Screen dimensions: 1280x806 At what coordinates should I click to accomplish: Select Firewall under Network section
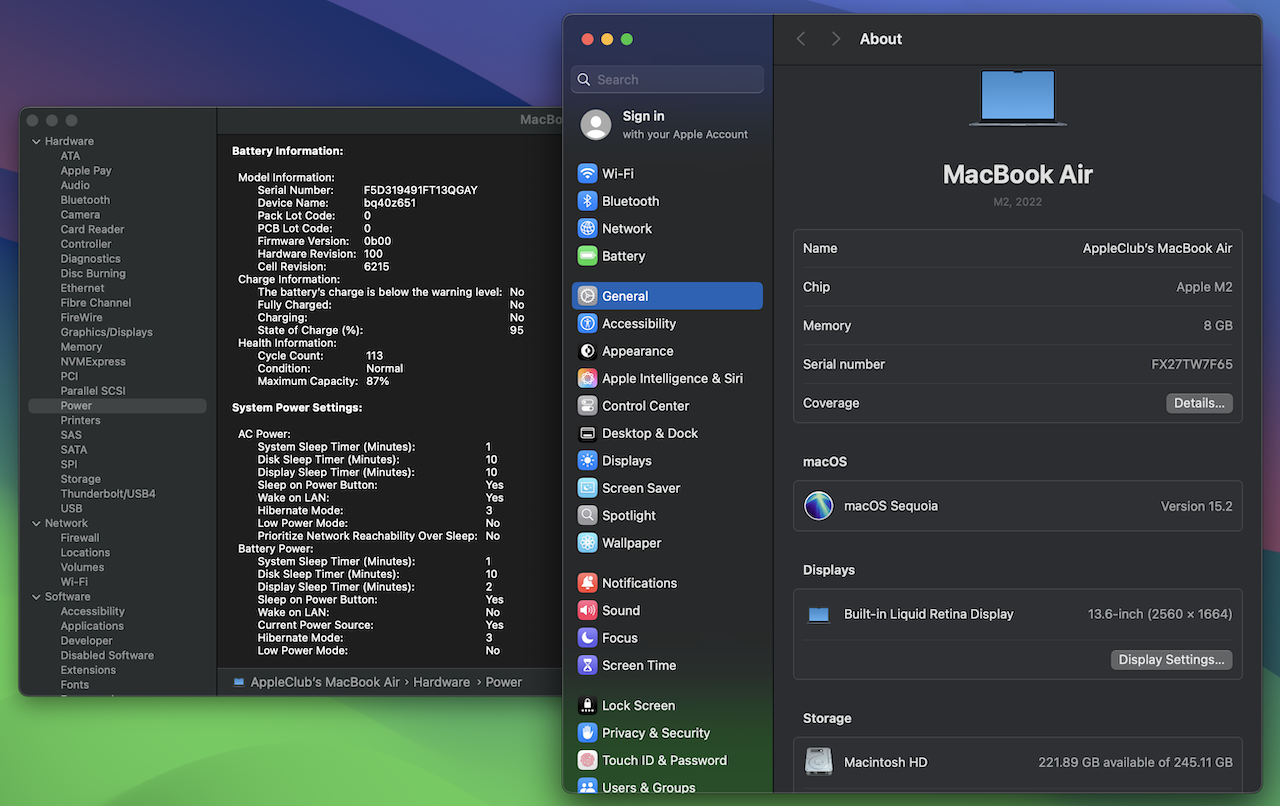(x=80, y=538)
